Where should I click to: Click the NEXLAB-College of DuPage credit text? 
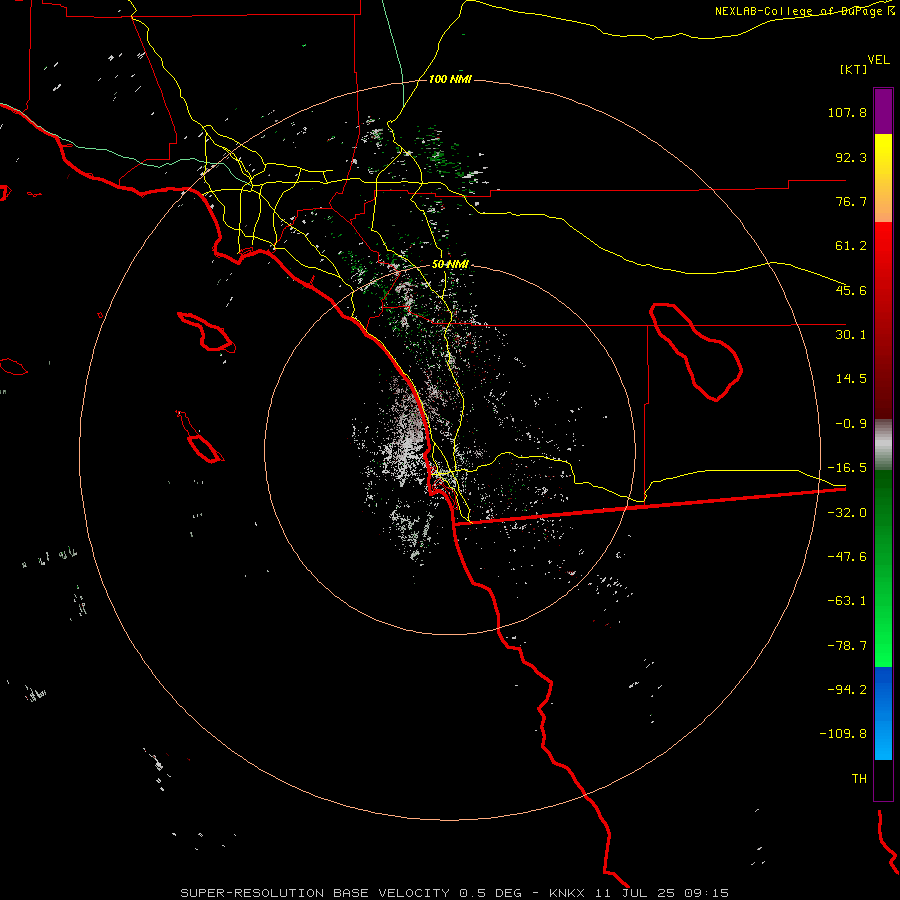pyautogui.click(x=804, y=11)
